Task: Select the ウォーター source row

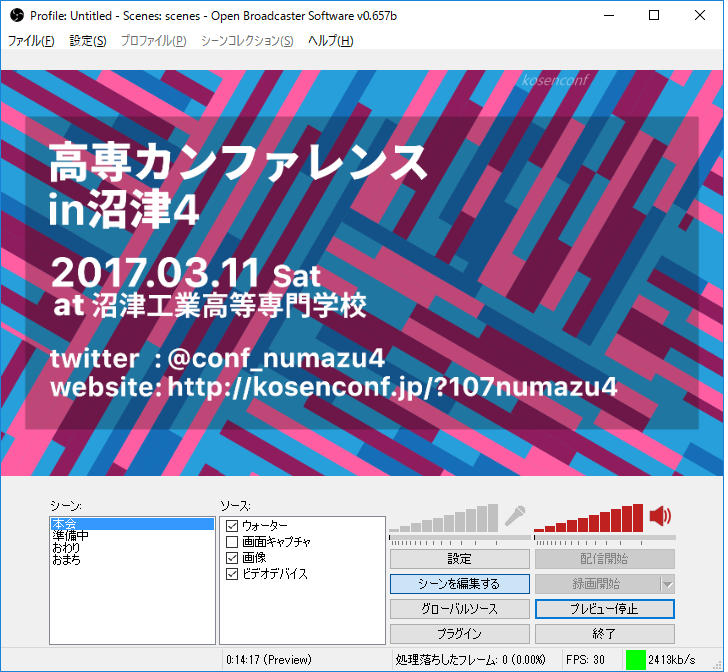Action: coord(302,526)
